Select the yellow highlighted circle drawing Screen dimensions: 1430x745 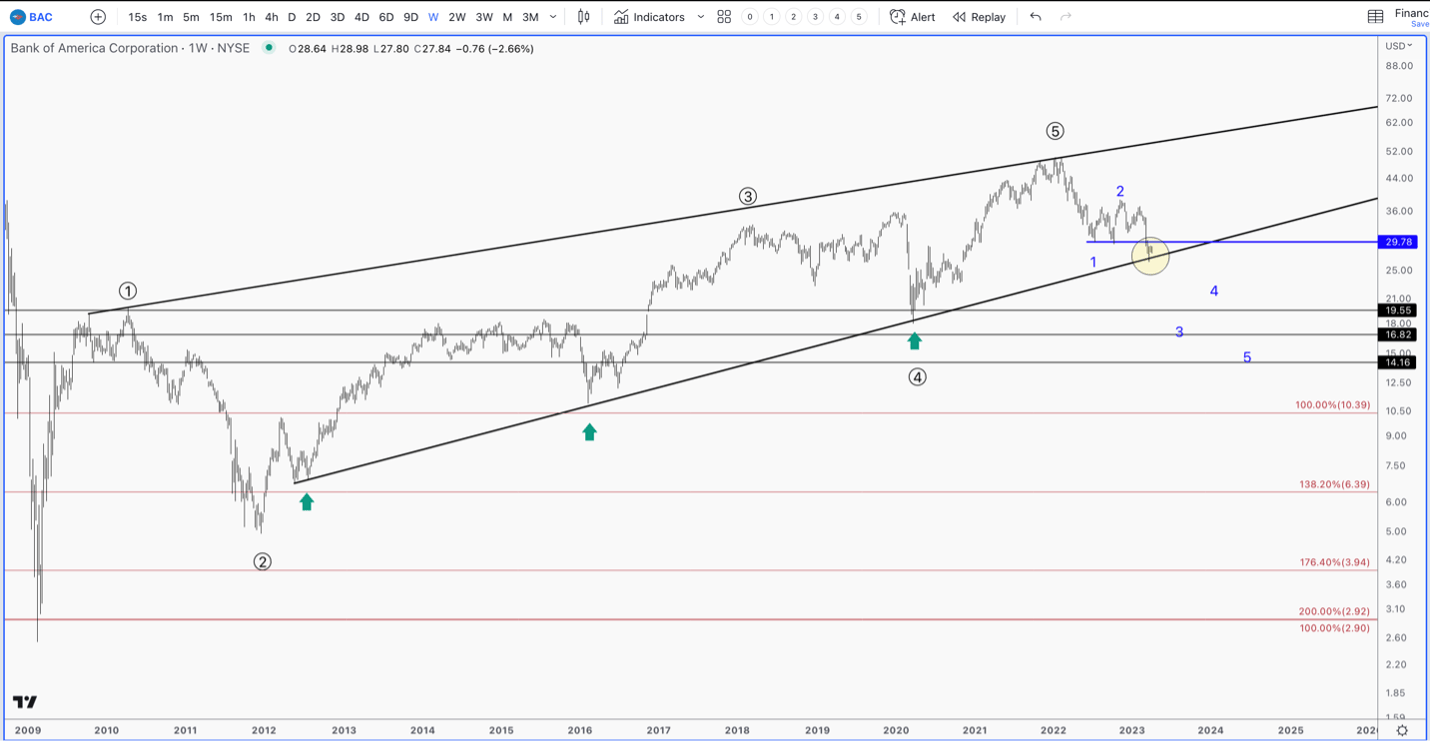1151,256
